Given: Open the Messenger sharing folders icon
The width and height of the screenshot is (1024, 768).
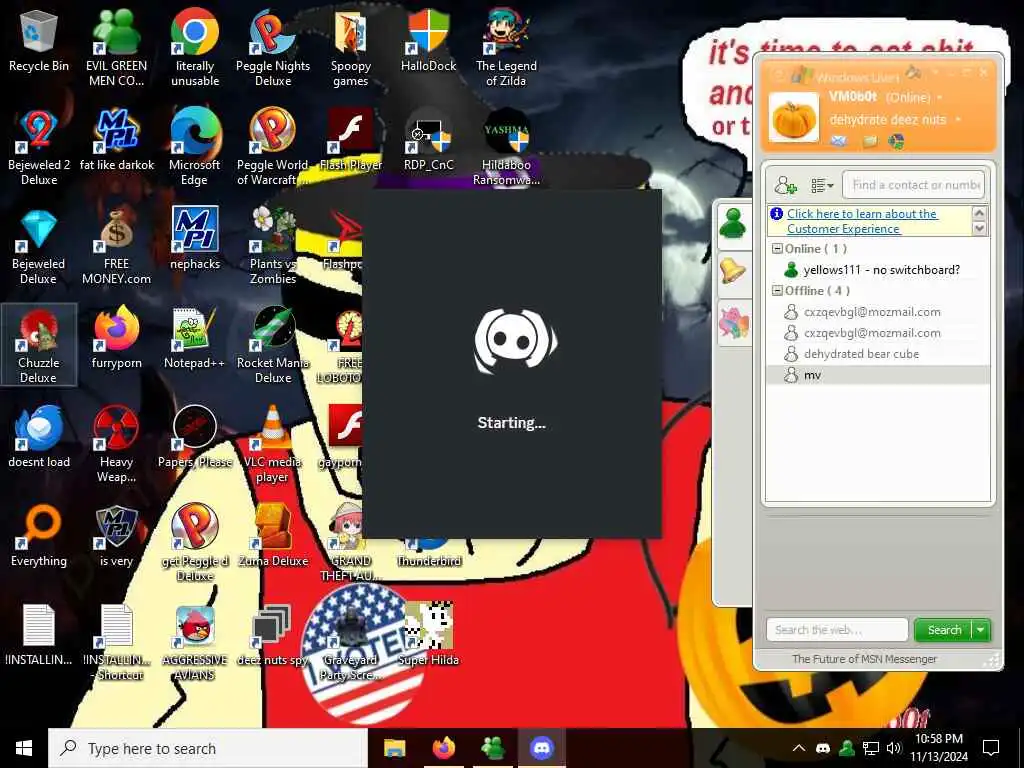Looking at the screenshot, I should [x=869, y=141].
